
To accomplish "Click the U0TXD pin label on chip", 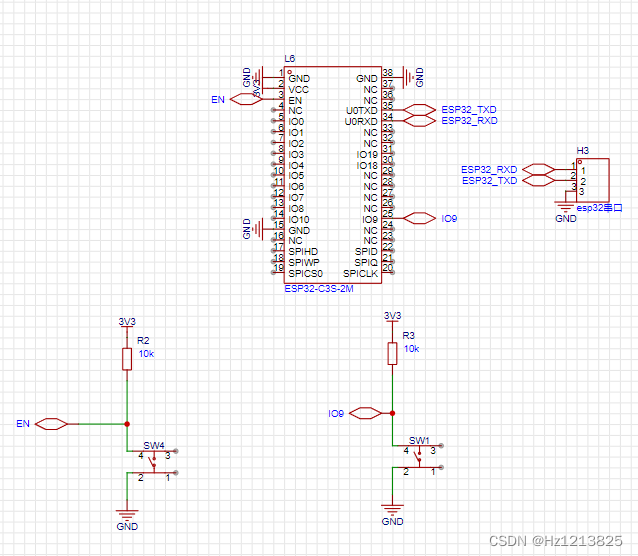I will pyautogui.click(x=362, y=111).
